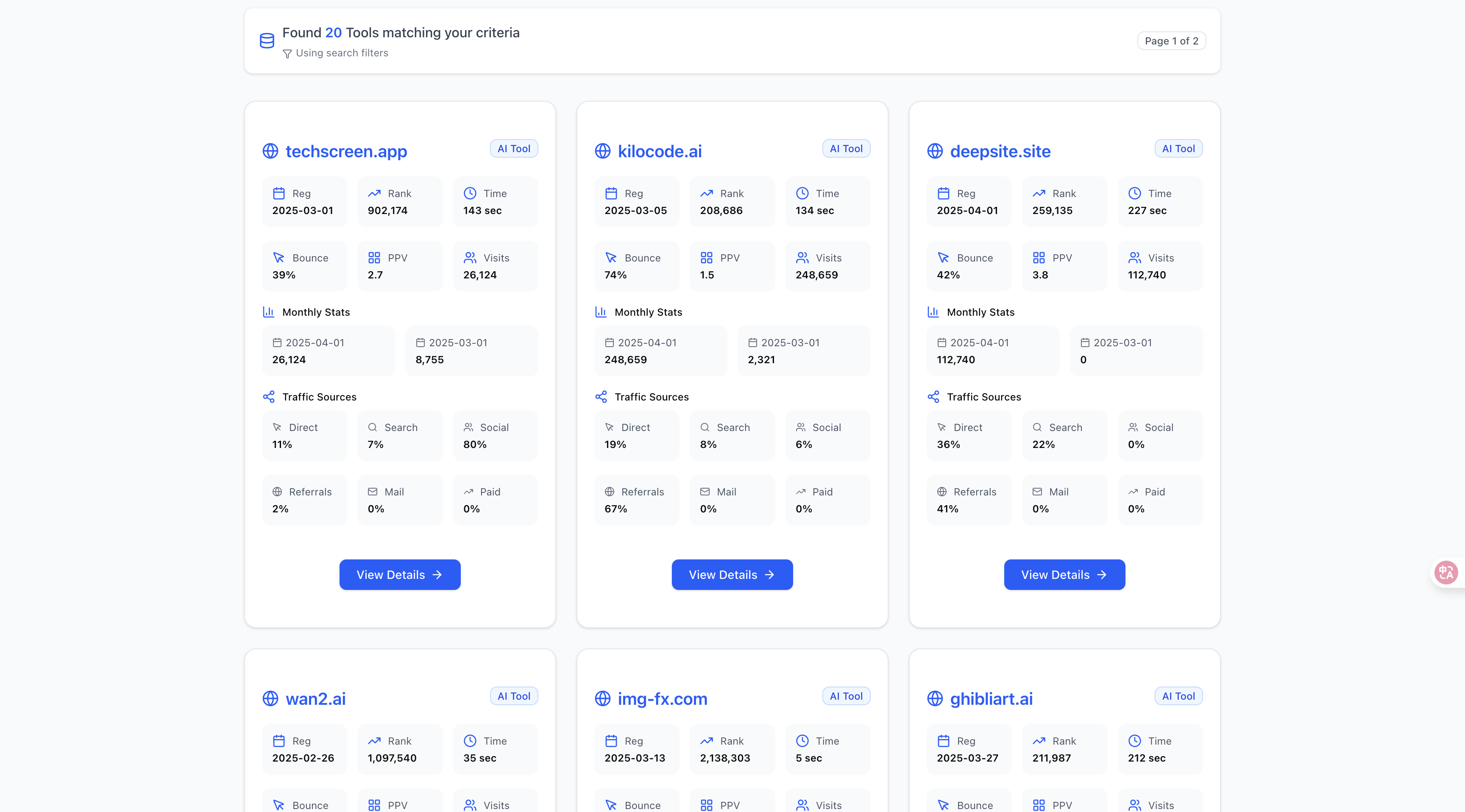Viewport: 1465px width, 812px height.
Task: Click the globe icon next to deepsite.site
Action: click(x=935, y=151)
